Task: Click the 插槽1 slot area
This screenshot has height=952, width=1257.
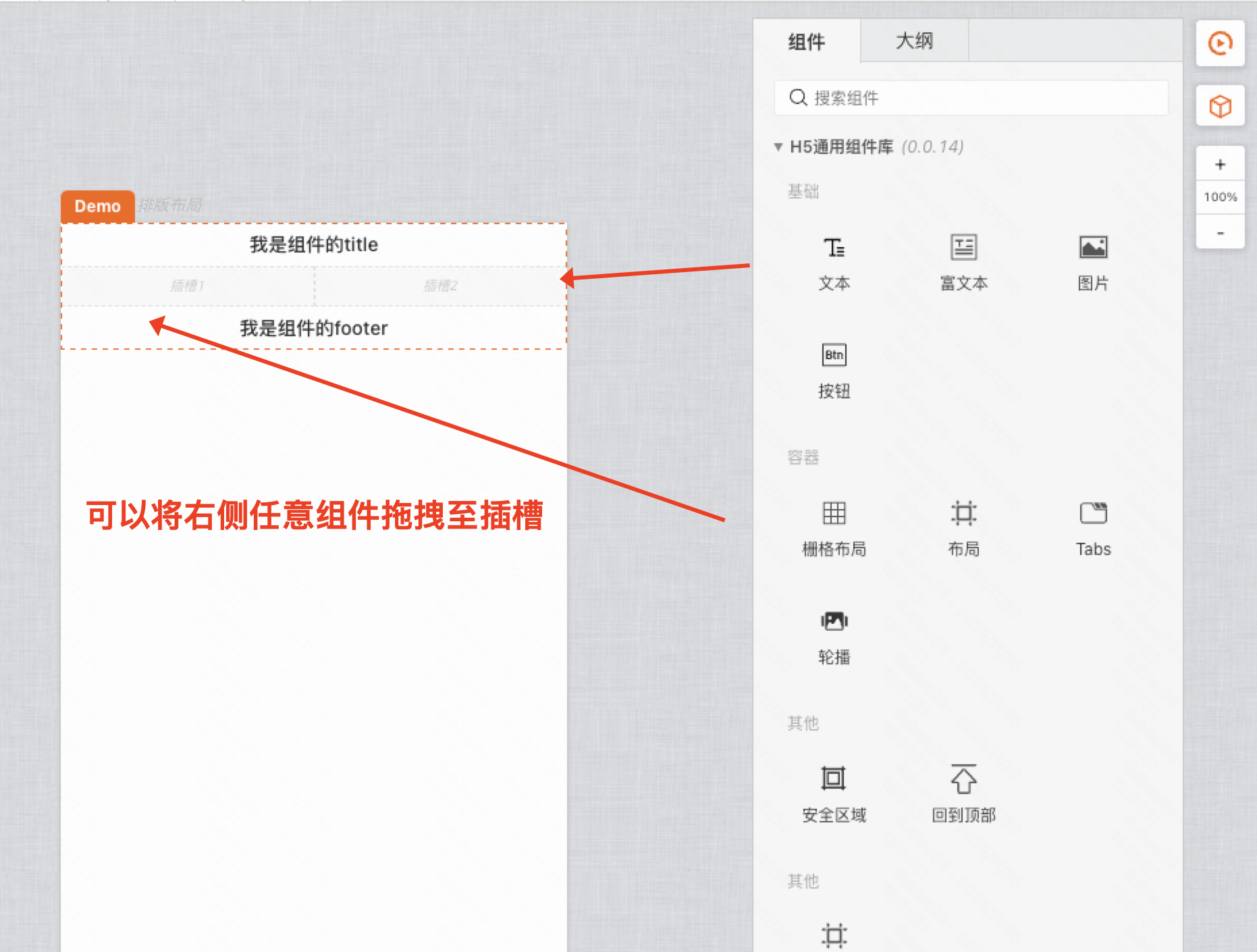Action: [x=188, y=286]
